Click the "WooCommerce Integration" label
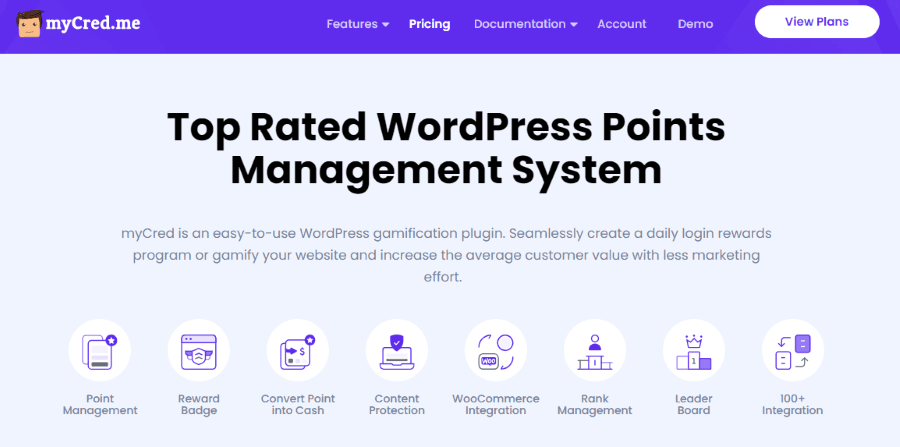This screenshot has height=447, width=900. click(x=496, y=405)
